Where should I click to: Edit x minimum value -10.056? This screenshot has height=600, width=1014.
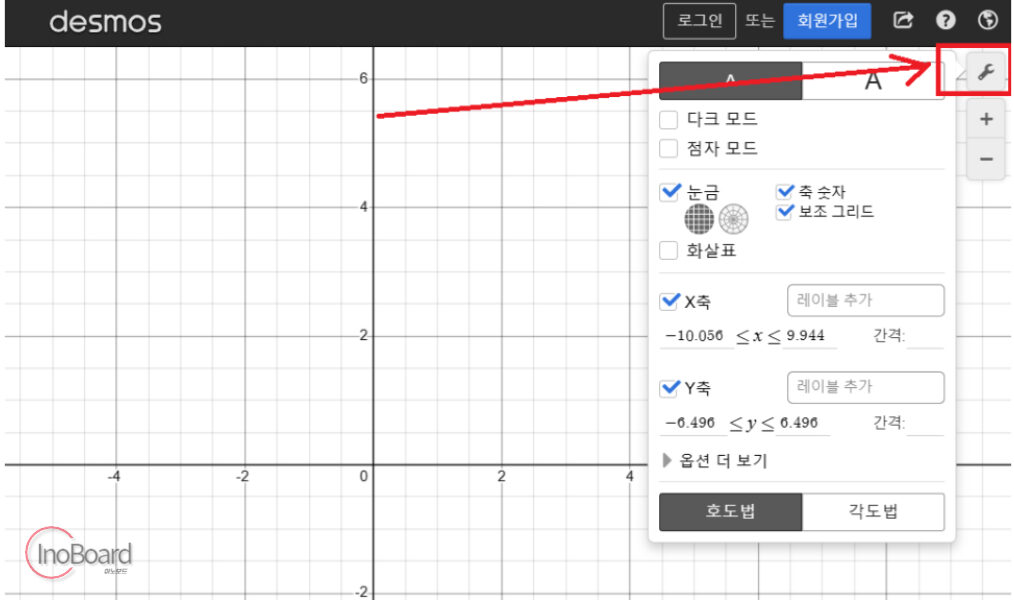point(695,336)
